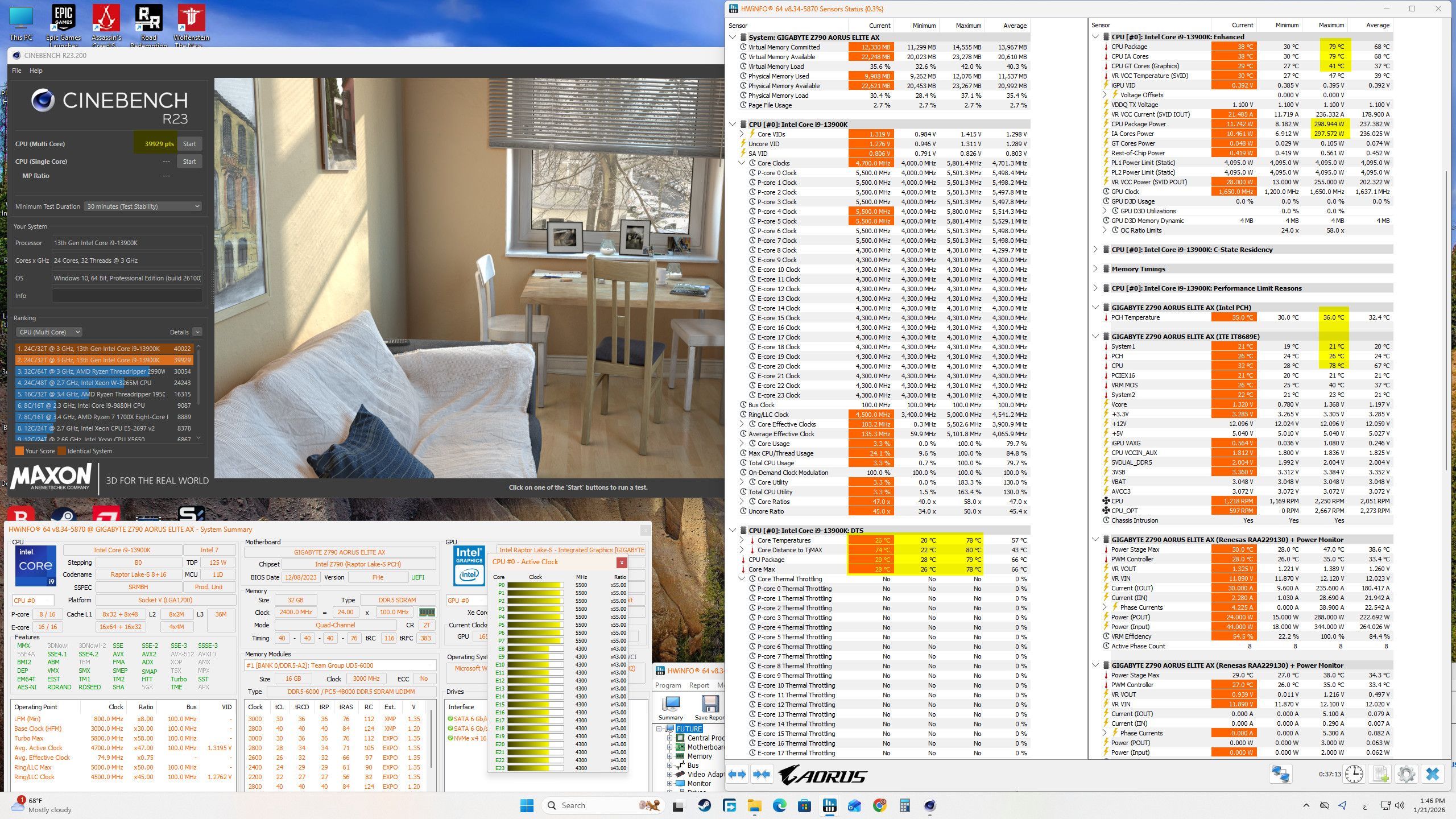Open the remote network sensors icon
This screenshot has width=1456, height=819.
[1280, 774]
